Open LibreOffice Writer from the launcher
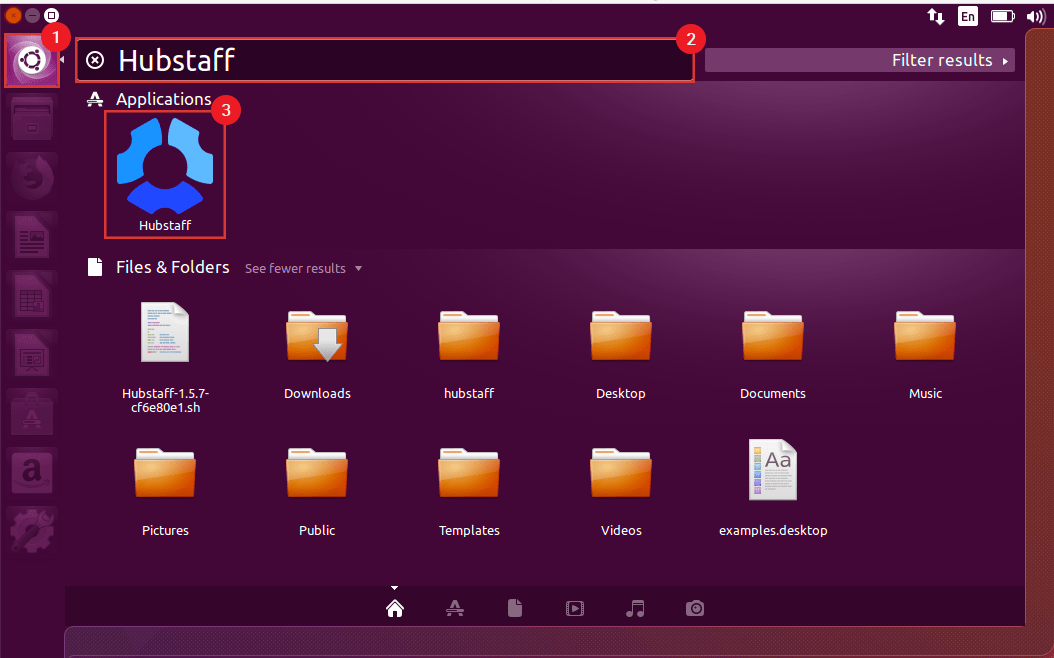The height and width of the screenshot is (658, 1054). pos(30,237)
